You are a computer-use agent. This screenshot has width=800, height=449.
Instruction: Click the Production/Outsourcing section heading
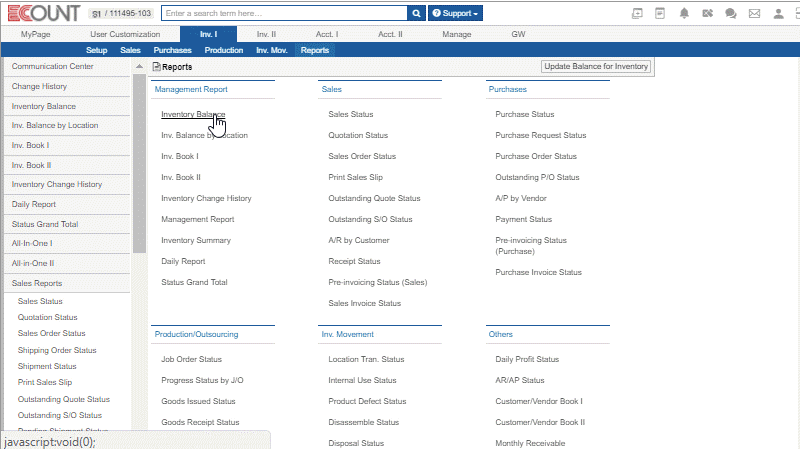click(x=196, y=334)
